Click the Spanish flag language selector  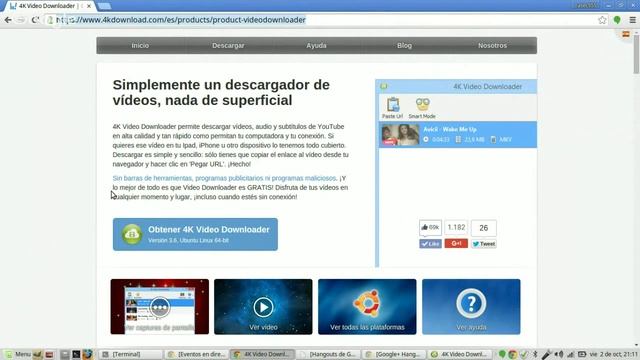coord(626,34)
